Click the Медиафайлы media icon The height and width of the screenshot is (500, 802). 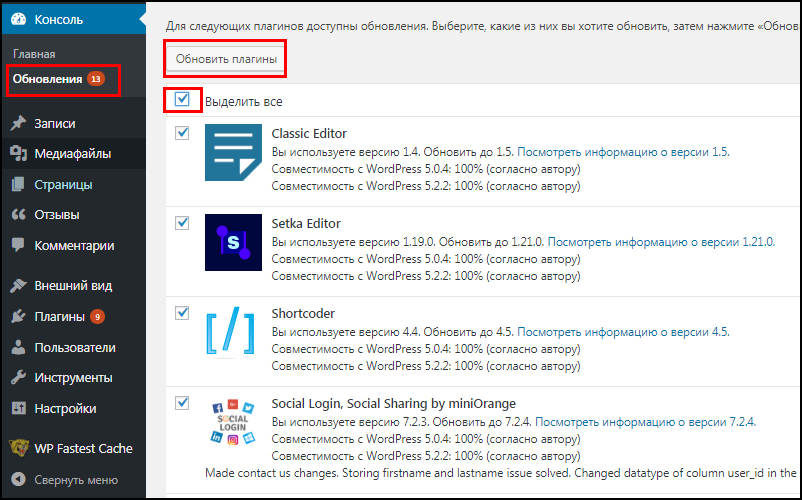(x=18, y=154)
